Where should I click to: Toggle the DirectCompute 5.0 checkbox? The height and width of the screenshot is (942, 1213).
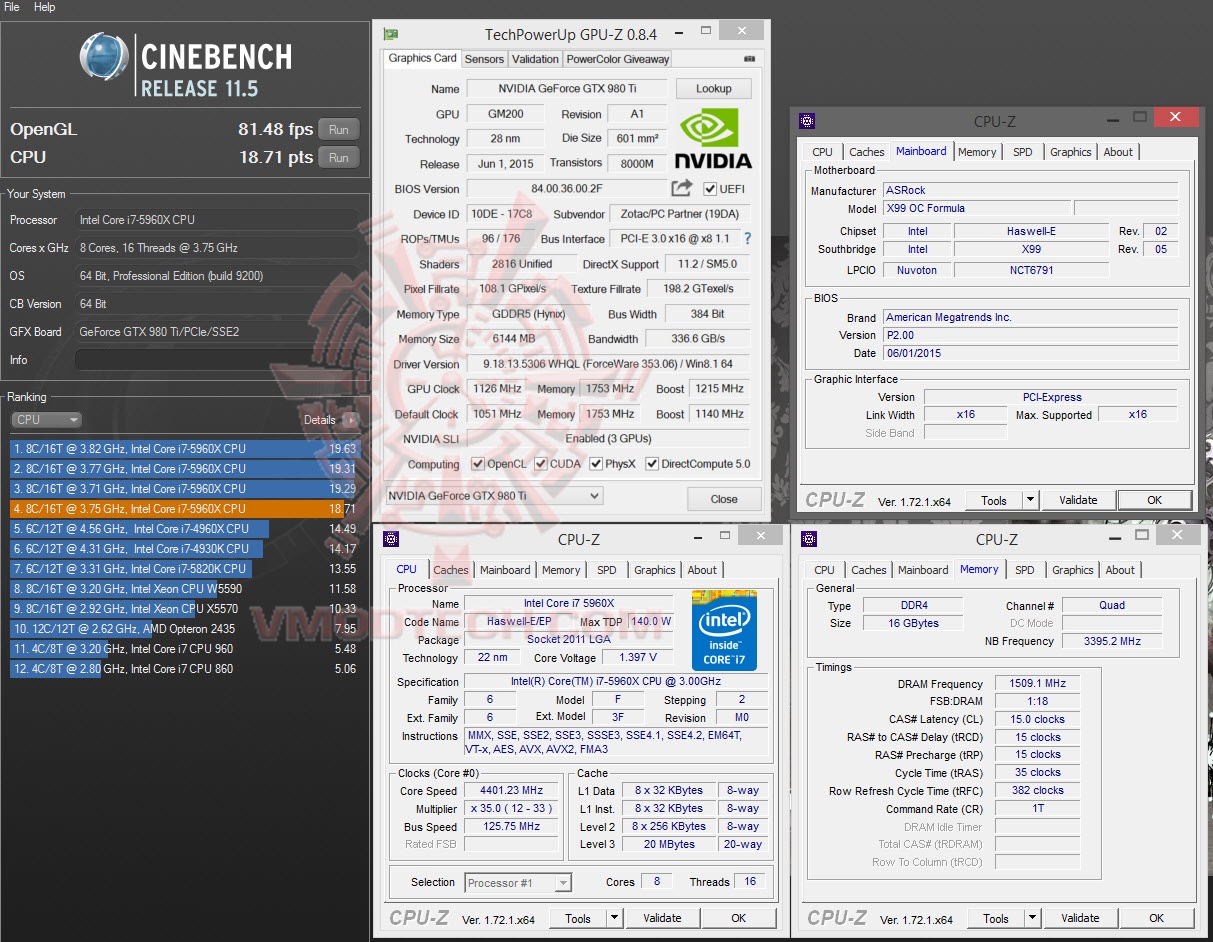[x=652, y=464]
